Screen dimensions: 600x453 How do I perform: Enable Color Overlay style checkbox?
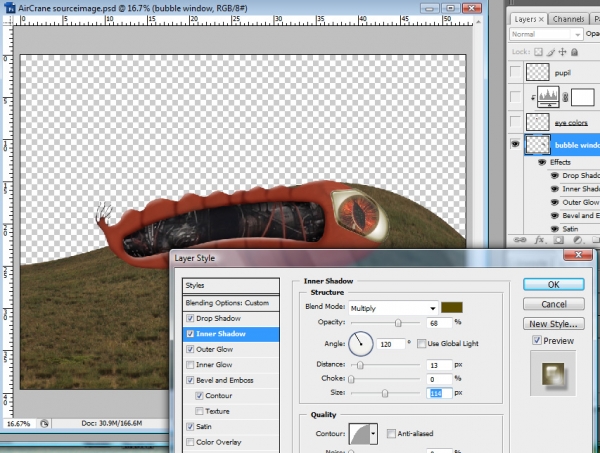(x=190, y=442)
